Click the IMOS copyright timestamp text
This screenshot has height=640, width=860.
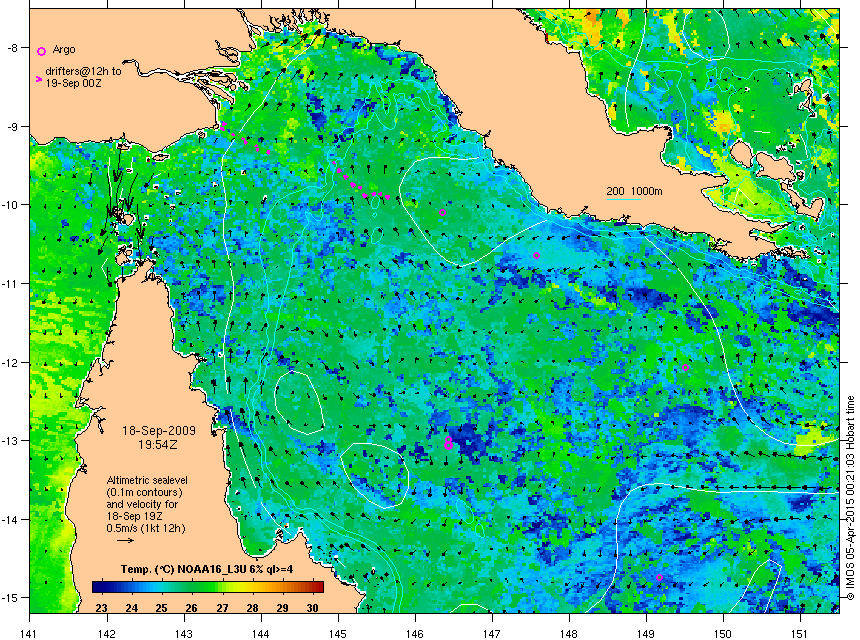tap(851, 497)
